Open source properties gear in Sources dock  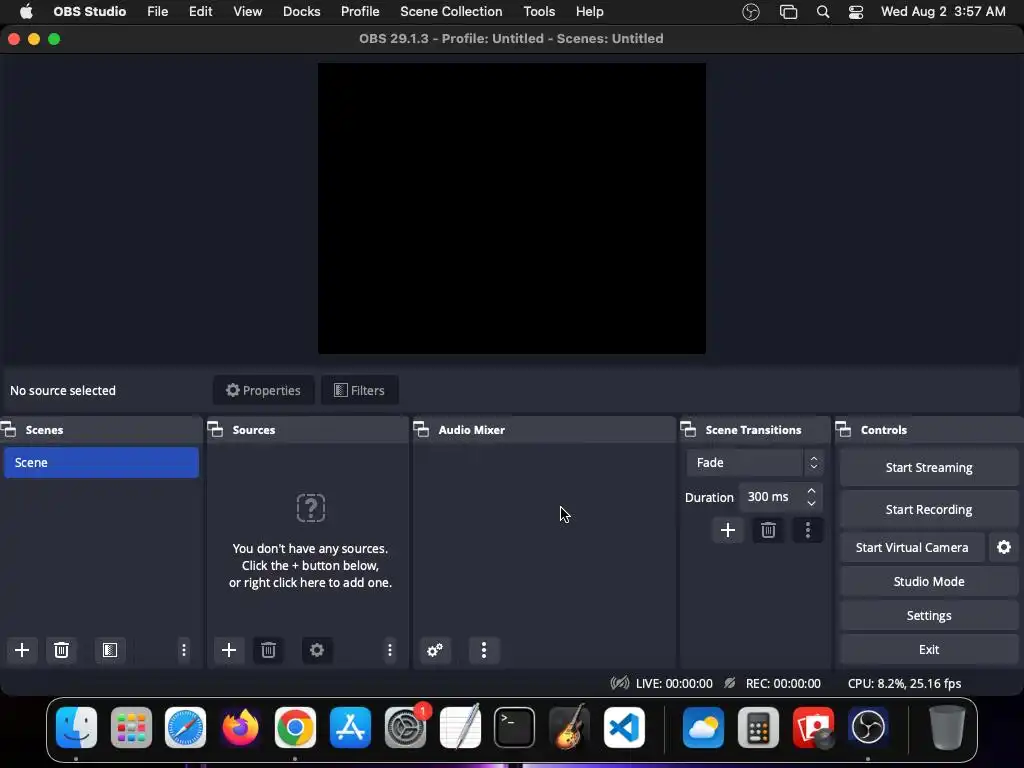coord(317,650)
